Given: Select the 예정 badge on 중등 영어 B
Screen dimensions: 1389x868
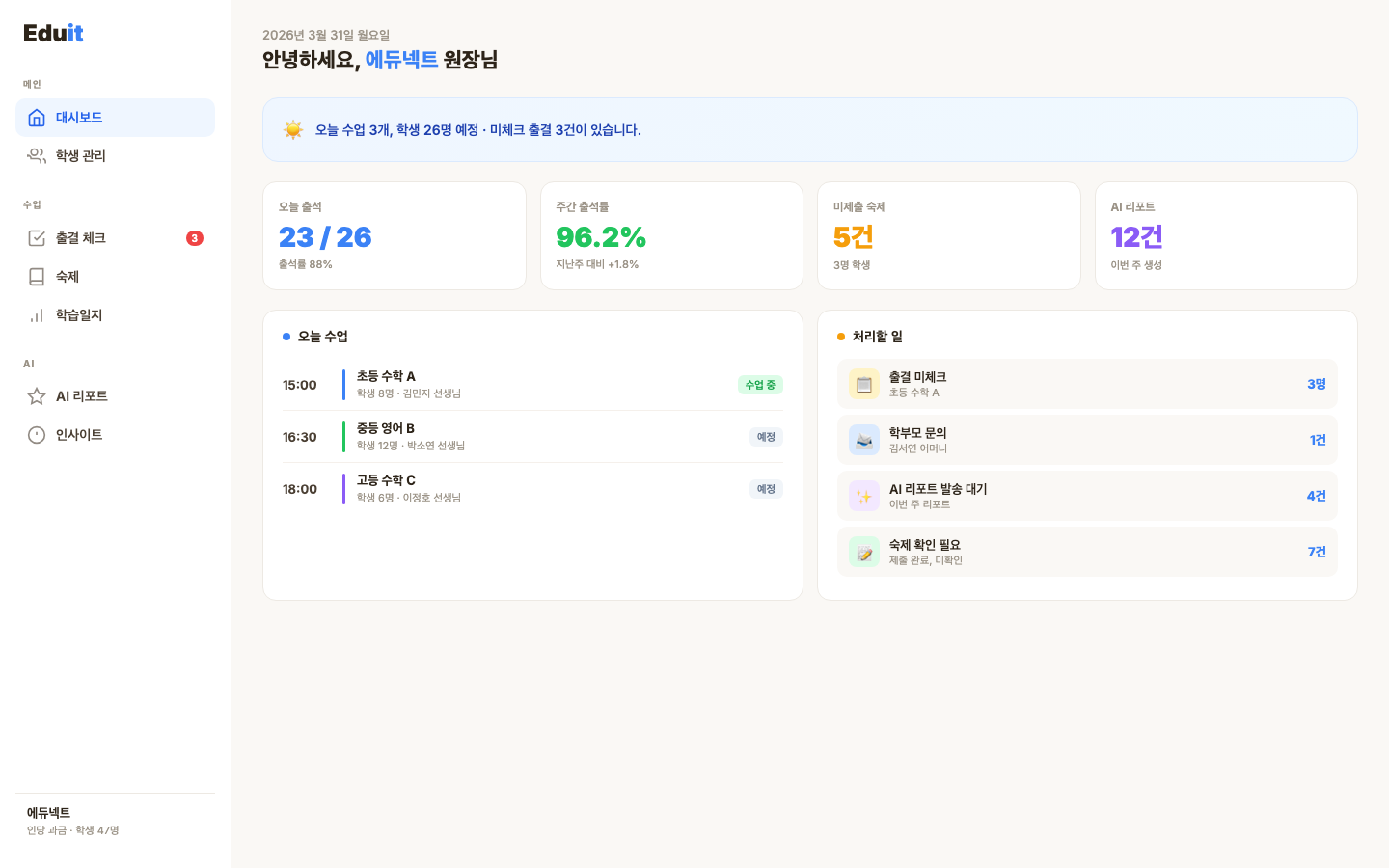Looking at the screenshot, I should [x=765, y=436].
